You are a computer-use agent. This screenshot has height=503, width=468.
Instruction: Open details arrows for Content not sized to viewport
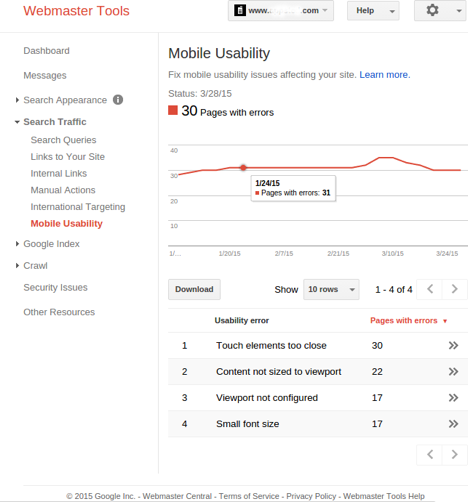pos(453,371)
